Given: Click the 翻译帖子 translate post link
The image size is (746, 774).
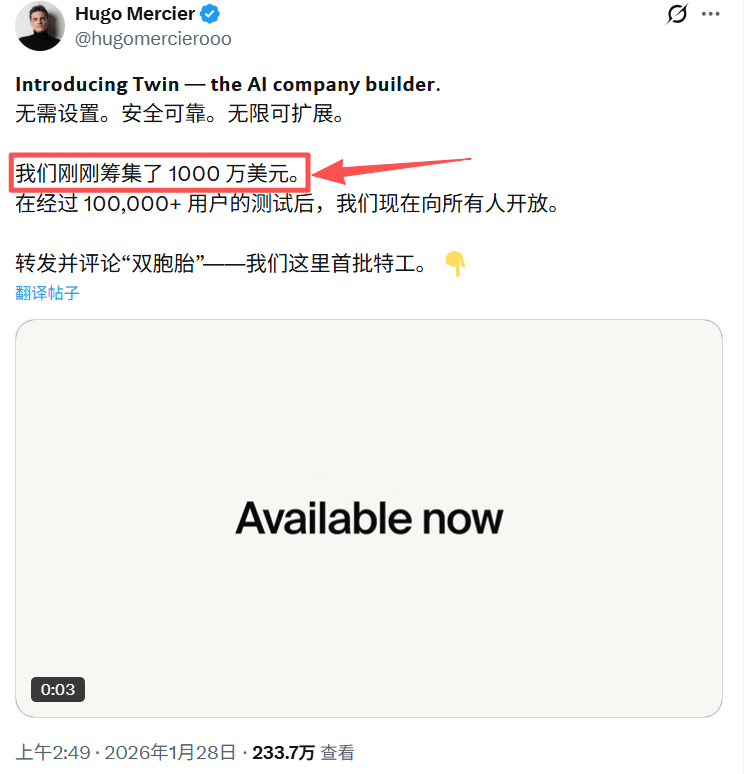Looking at the screenshot, I should click(47, 293).
